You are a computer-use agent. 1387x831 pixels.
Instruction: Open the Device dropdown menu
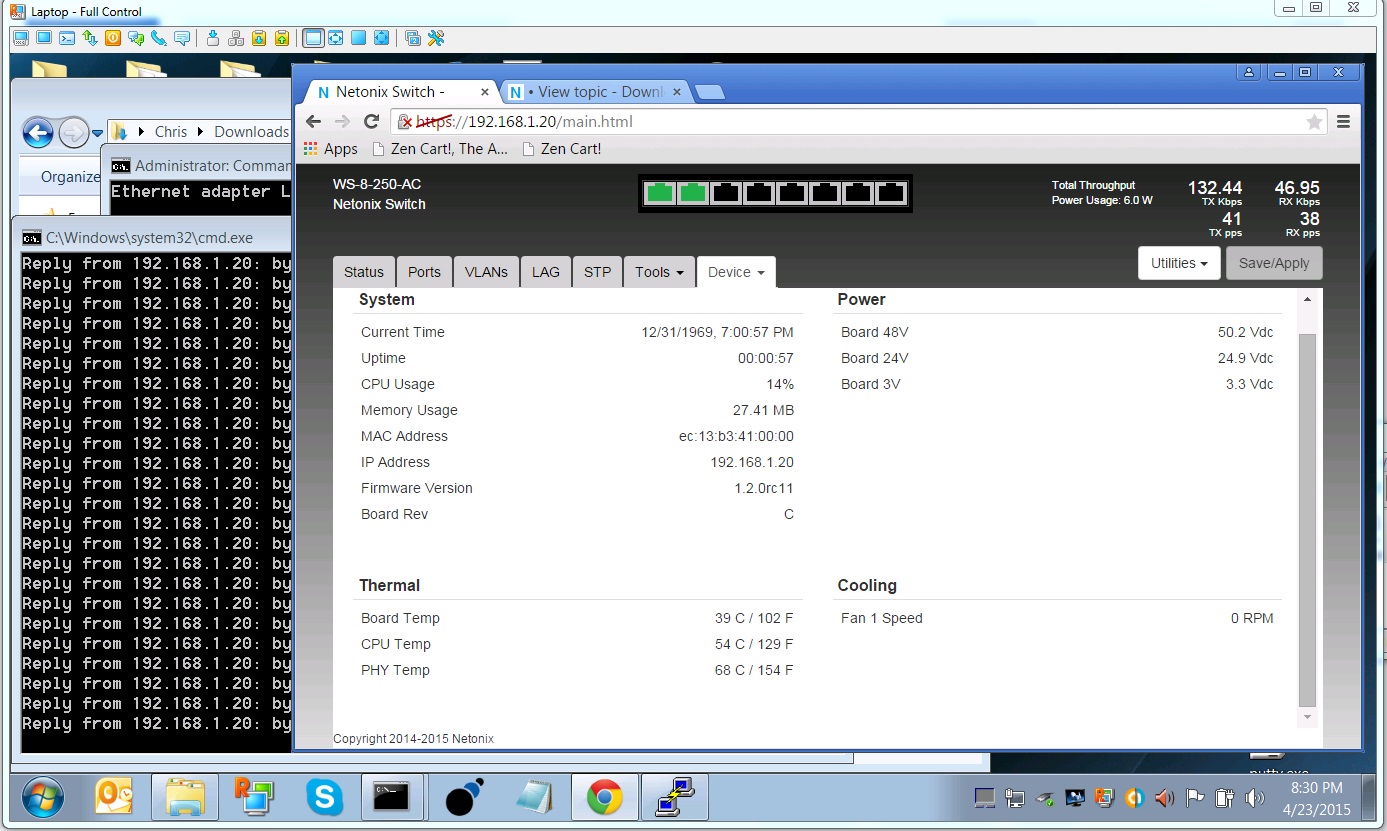(736, 272)
